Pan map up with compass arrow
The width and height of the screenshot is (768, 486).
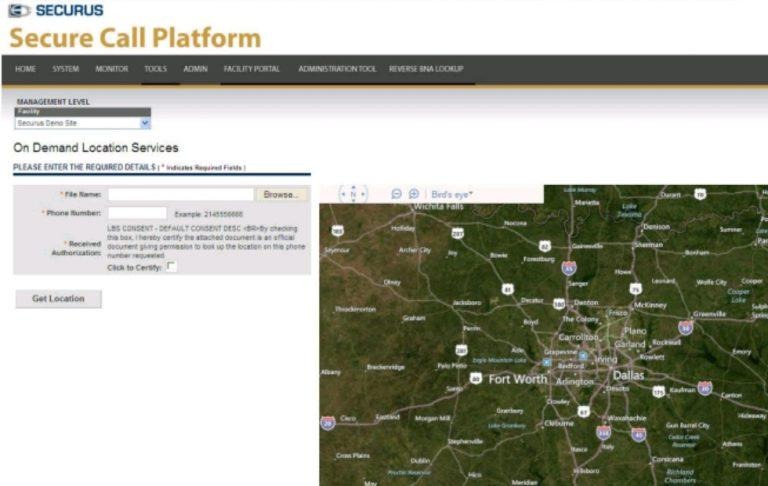(353, 187)
